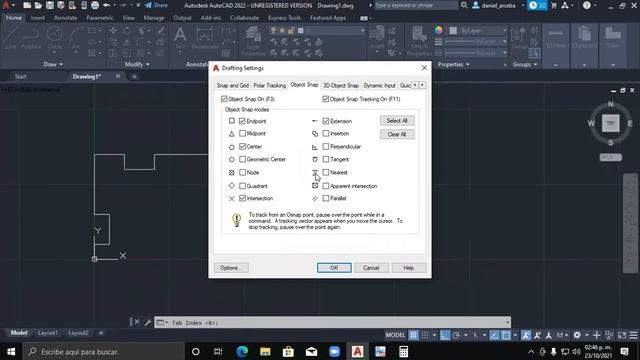Check the Perpendicular snap mode
The height and width of the screenshot is (360, 640).
(326, 146)
